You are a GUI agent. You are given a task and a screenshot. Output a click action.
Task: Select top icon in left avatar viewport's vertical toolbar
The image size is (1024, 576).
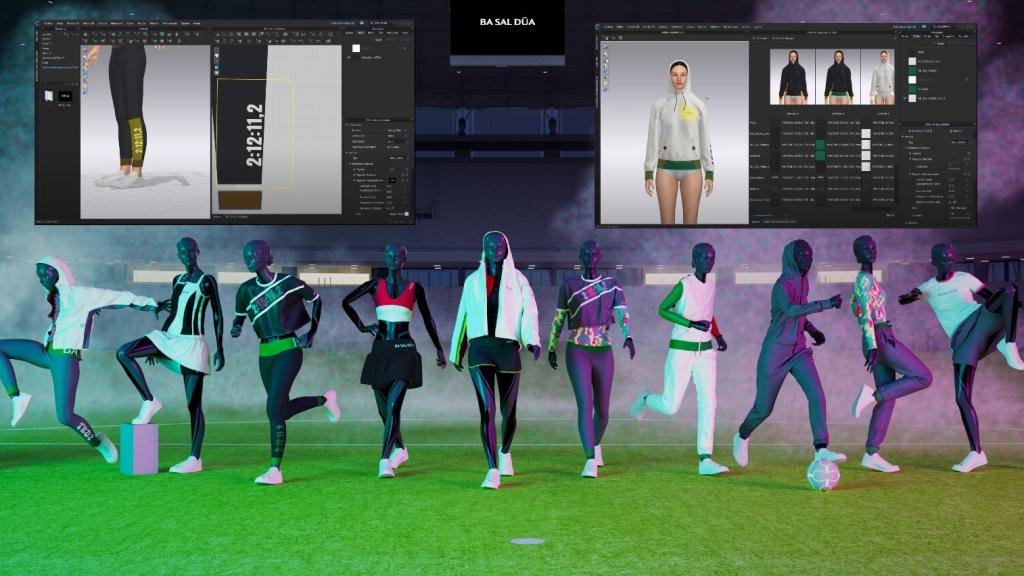pyautogui.click(x=85, y=49)
